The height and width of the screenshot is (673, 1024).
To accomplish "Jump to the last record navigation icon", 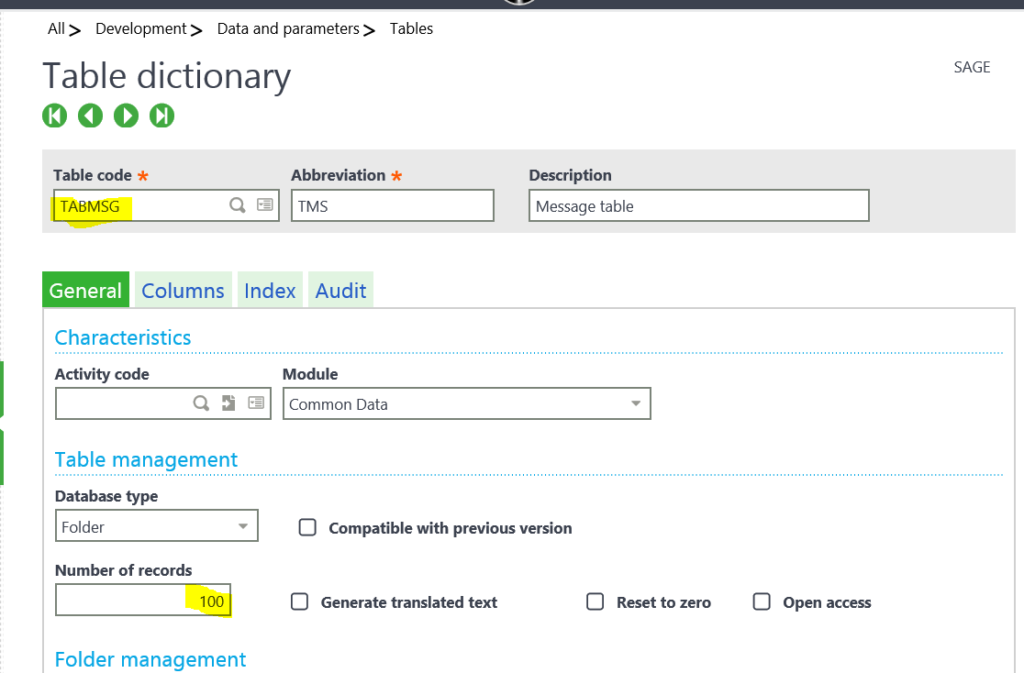I will tap(162, 115).
